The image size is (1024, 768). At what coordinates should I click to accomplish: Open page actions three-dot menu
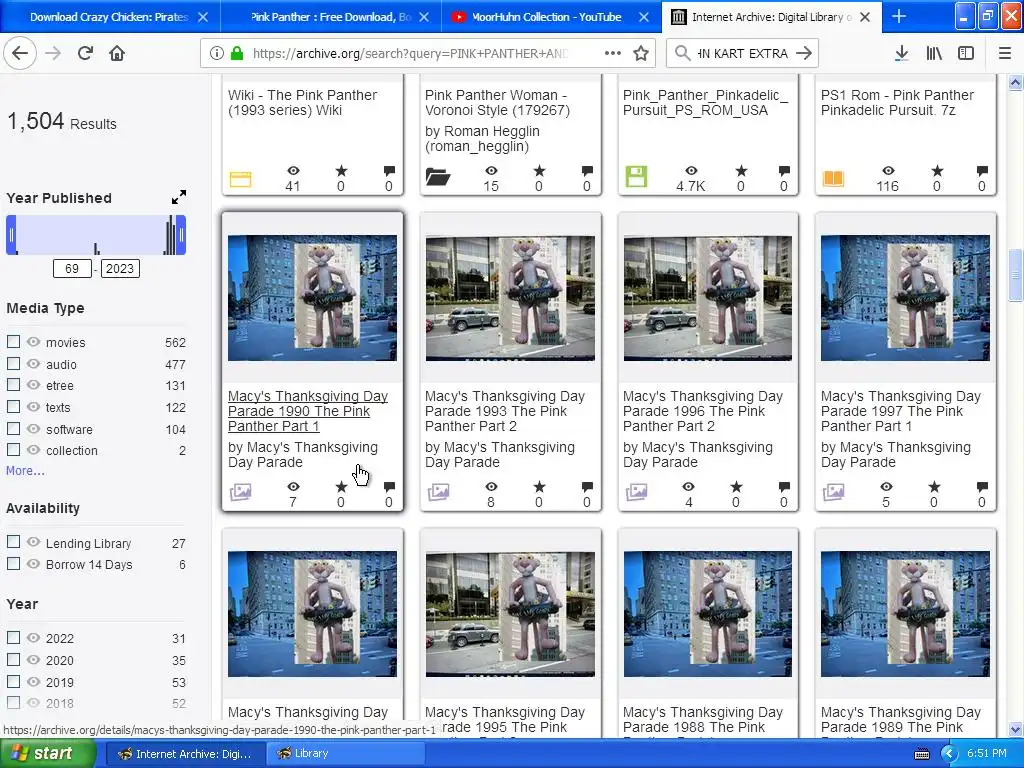pos(613,53)
